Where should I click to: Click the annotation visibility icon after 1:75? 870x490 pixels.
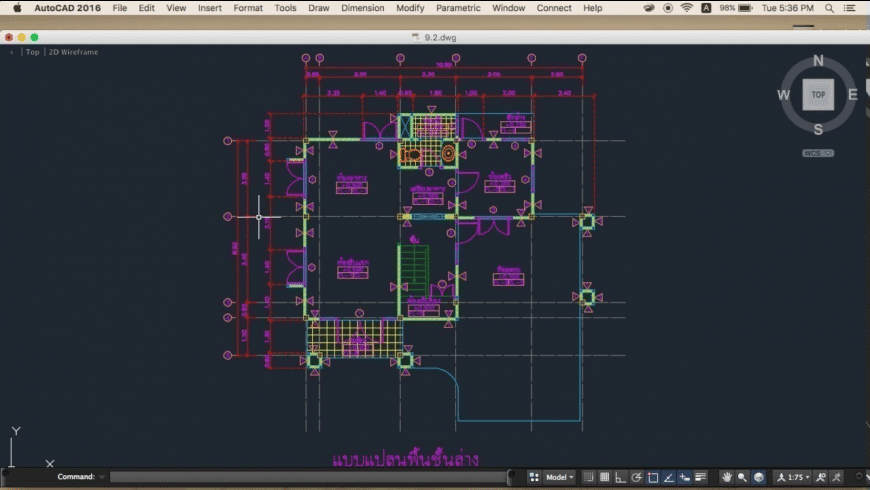(x=820, y=478)
